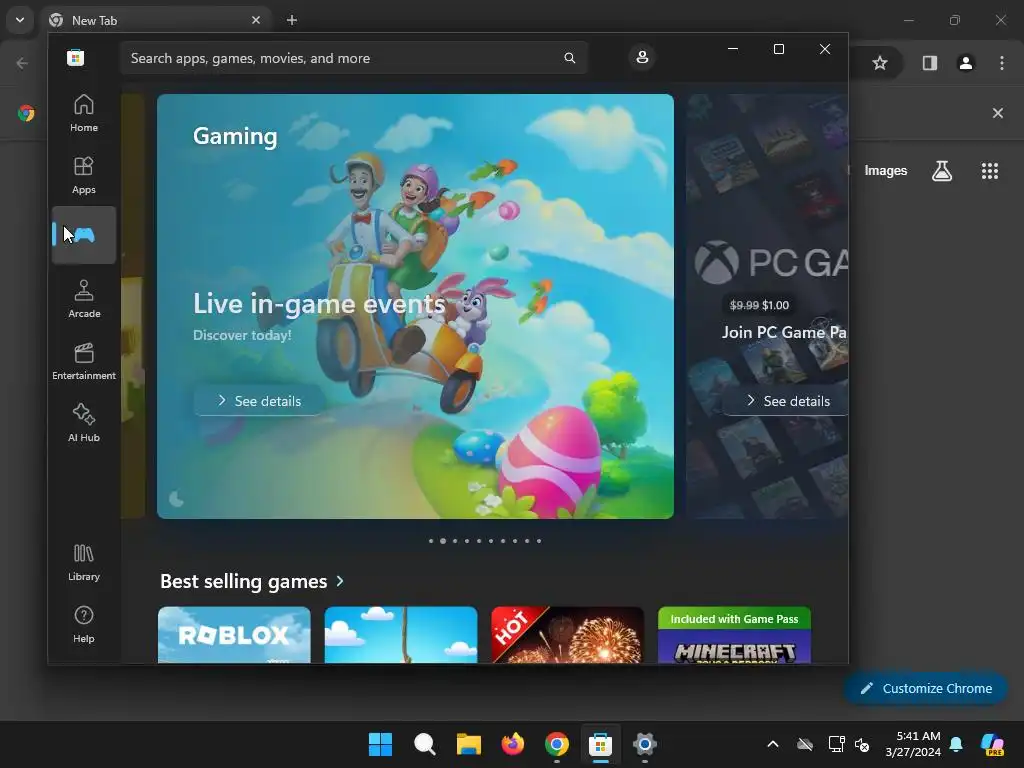Go back with Chrome back arrow
Viewport: 1024px width, 768px height.
coord(22,63)
